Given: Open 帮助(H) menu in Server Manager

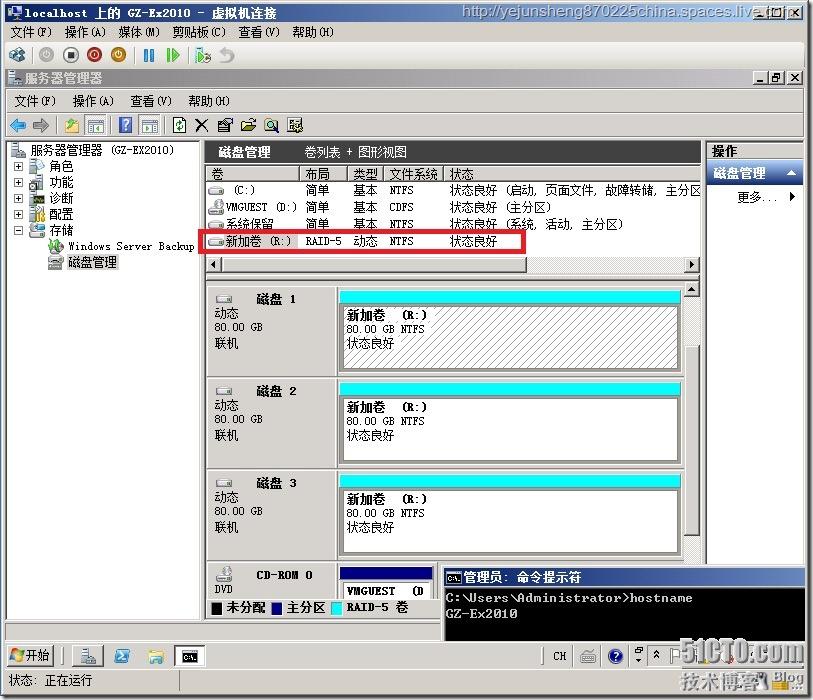Looking at the screenshot, I should click(209, 101).
